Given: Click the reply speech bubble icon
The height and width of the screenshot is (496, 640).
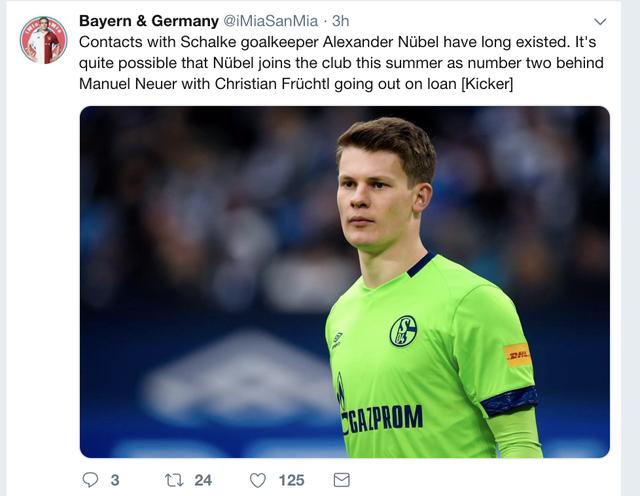Looking at the screenshot, I should coord(90,480).
